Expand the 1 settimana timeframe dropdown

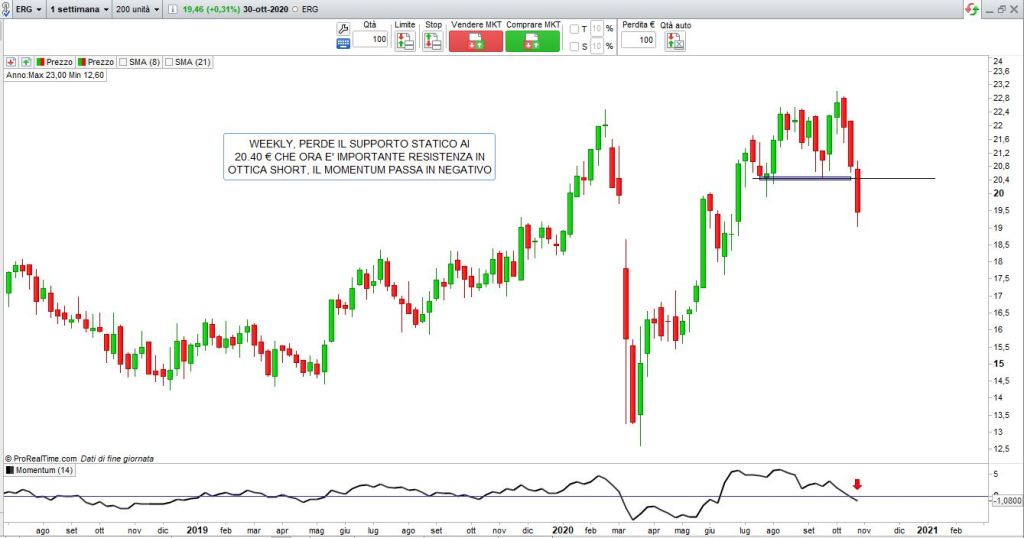(79, 8)
